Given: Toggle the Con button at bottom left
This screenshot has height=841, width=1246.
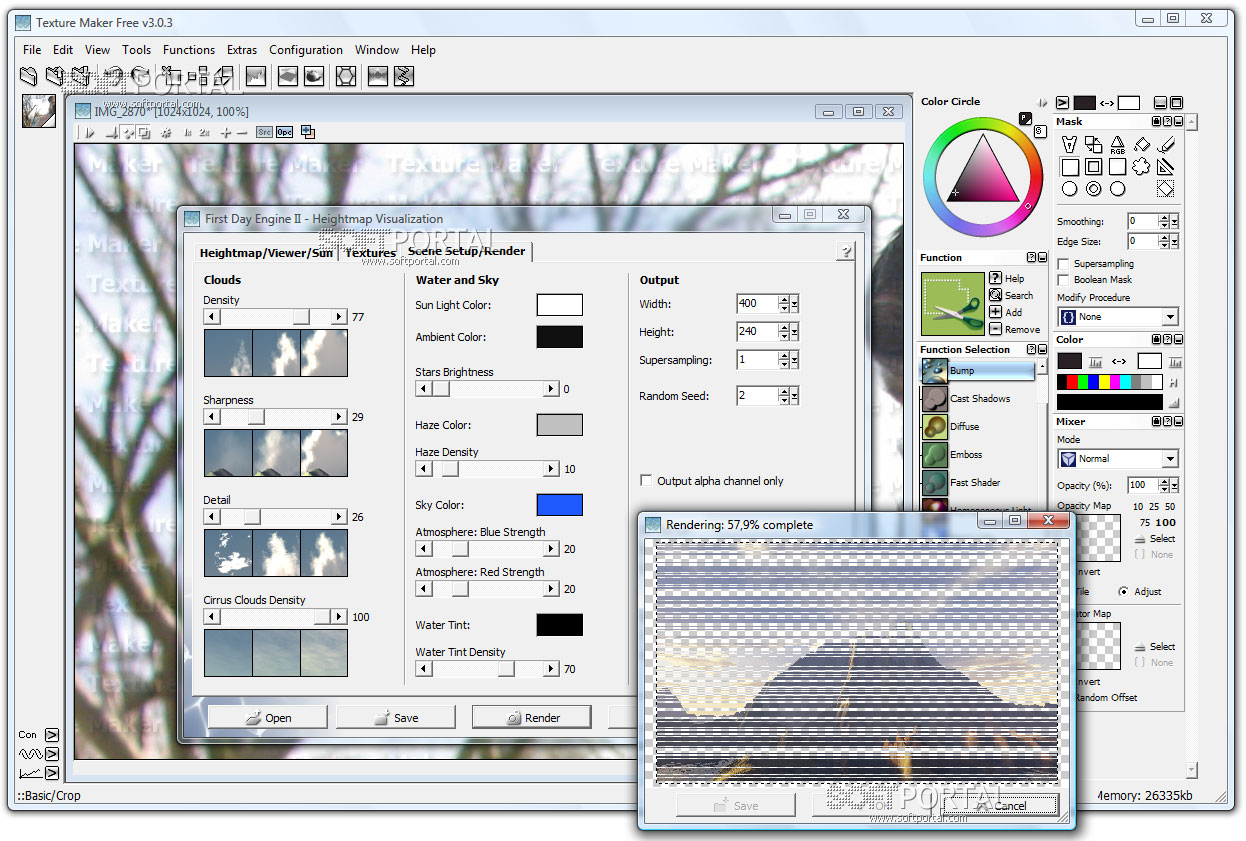Looking at the screenshot, I should pos(52,735).
